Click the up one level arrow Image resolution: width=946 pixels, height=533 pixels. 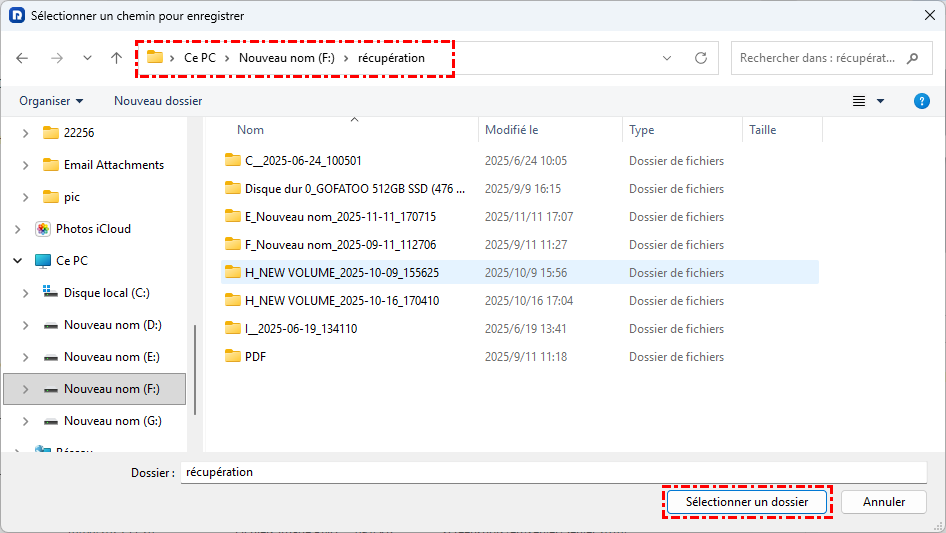[117, 58]
